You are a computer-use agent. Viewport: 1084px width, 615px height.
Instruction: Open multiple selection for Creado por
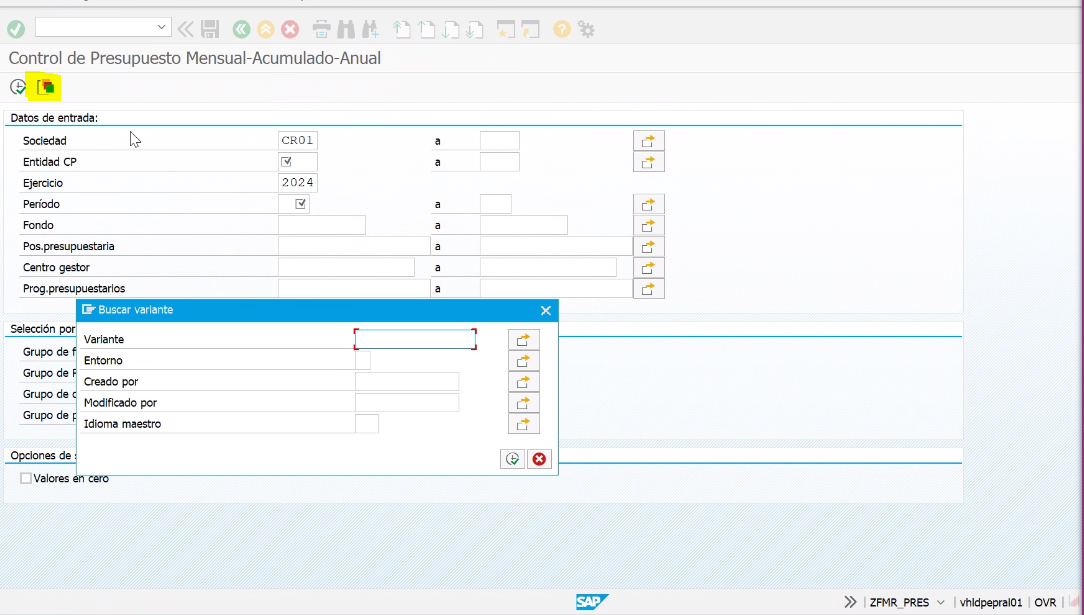point(523,382)
